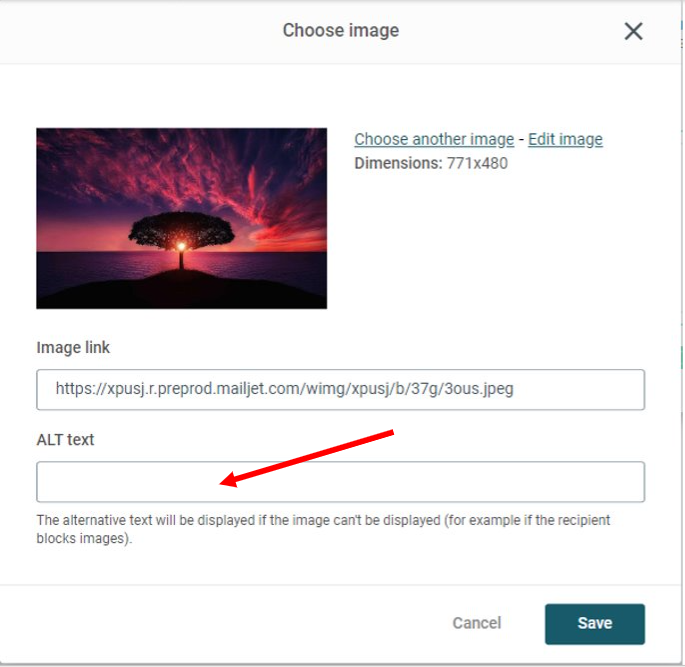Screen dimensions: 685x667
Task: Click the alternative text helper description
Action: pos(323,529)
